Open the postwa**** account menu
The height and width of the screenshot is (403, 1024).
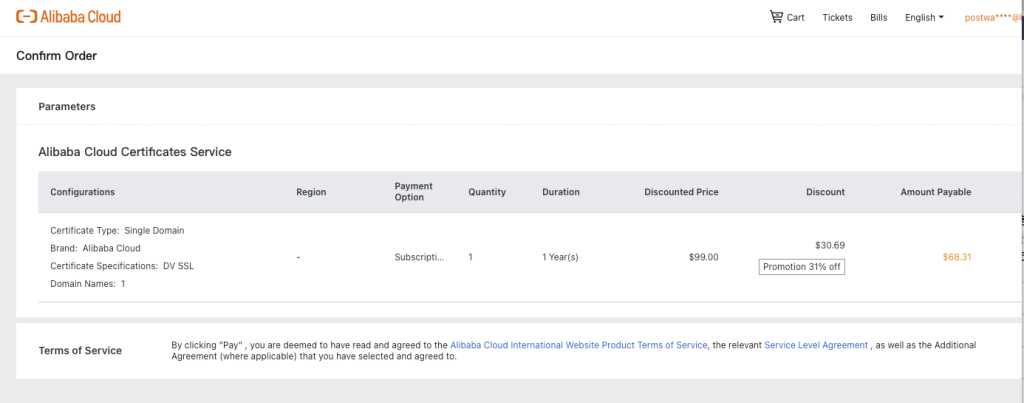pos(991,17)
